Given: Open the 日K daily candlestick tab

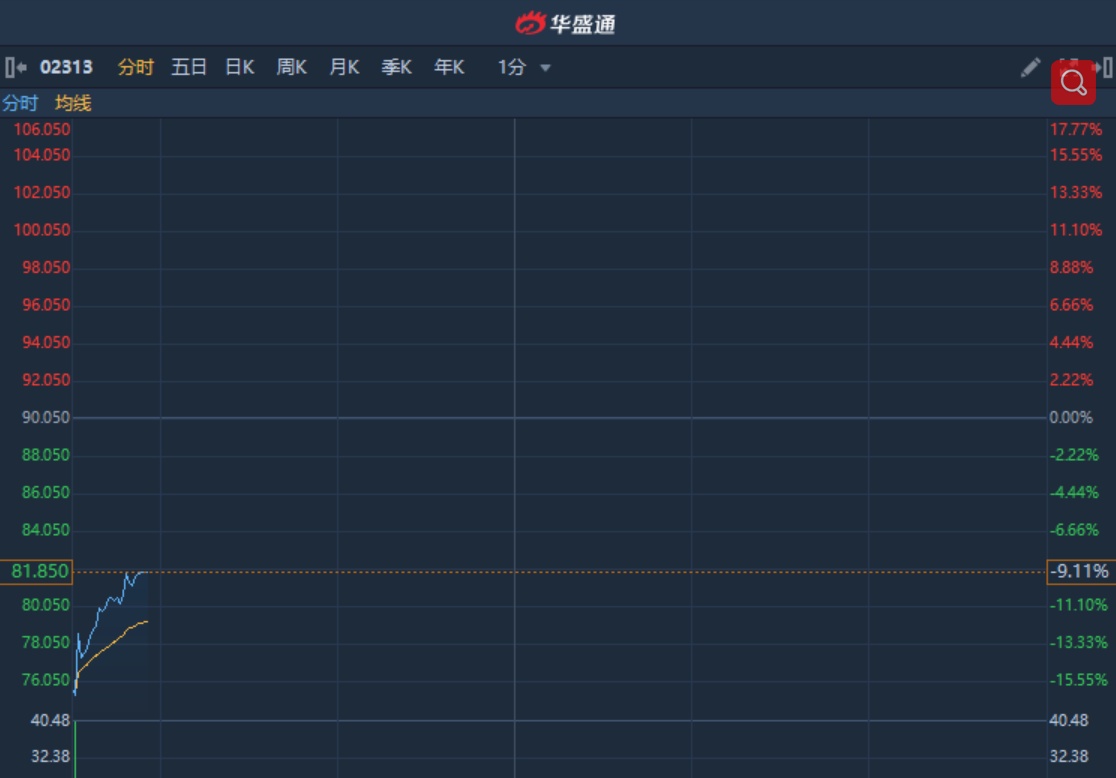Looking at the screenshot, I should pos(240,68).
